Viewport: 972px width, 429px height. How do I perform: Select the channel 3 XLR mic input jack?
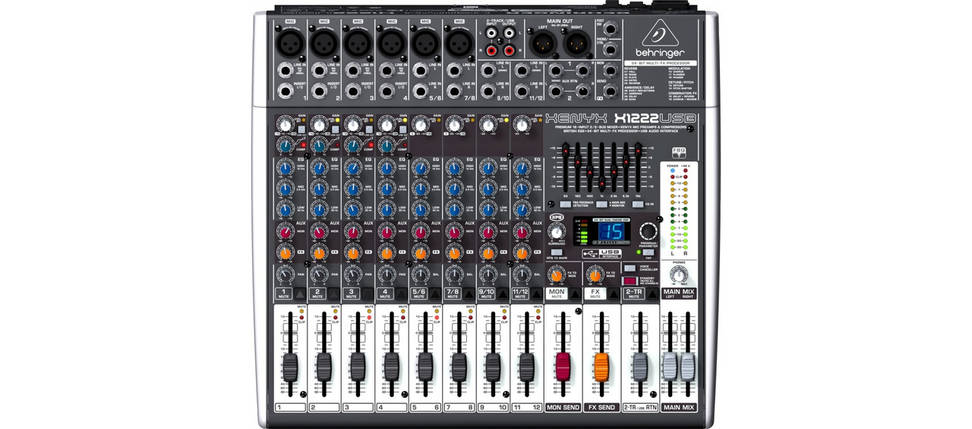(358, 43)
